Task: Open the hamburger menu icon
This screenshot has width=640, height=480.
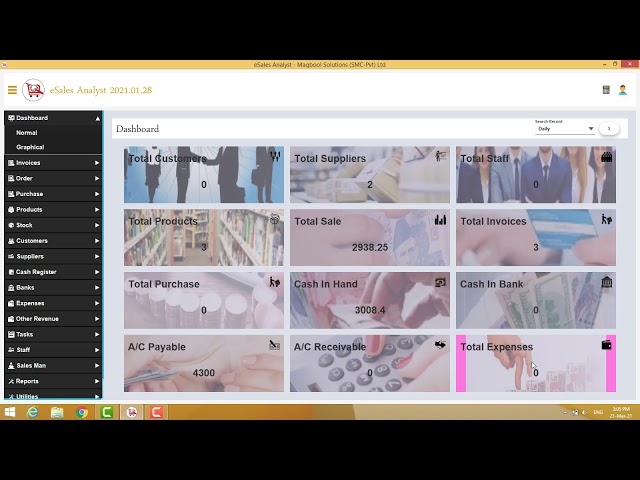Action: pyautogui.click(x=12, y=90)
